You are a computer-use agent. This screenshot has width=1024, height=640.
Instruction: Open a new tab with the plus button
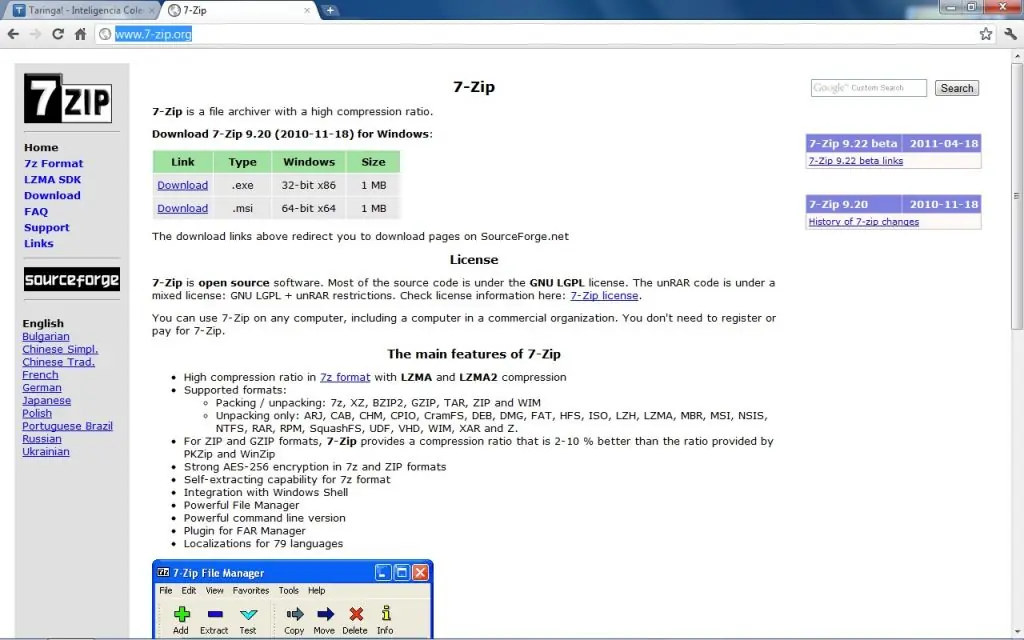point(330,10)
